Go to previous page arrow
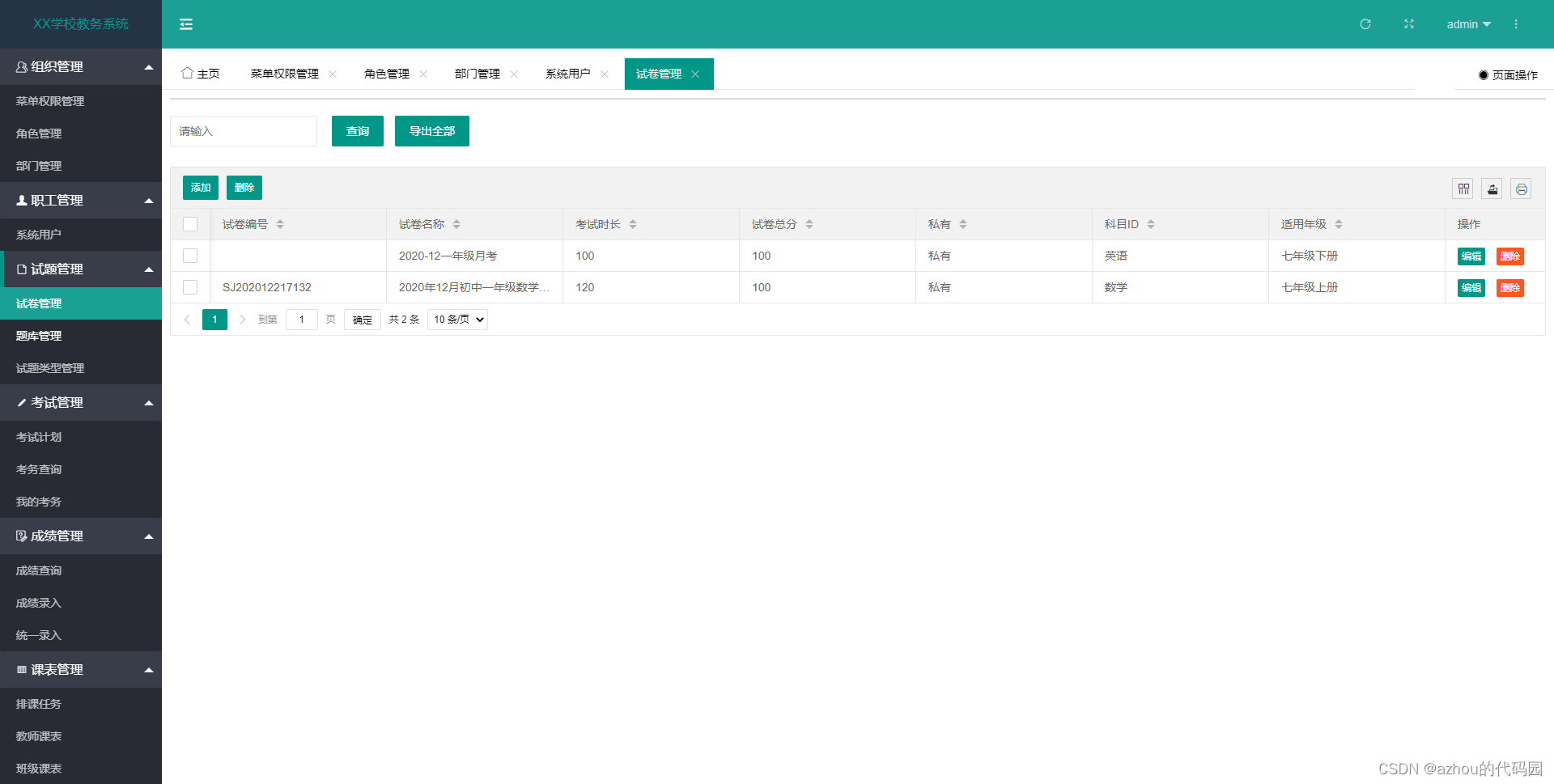 (187, 320)
